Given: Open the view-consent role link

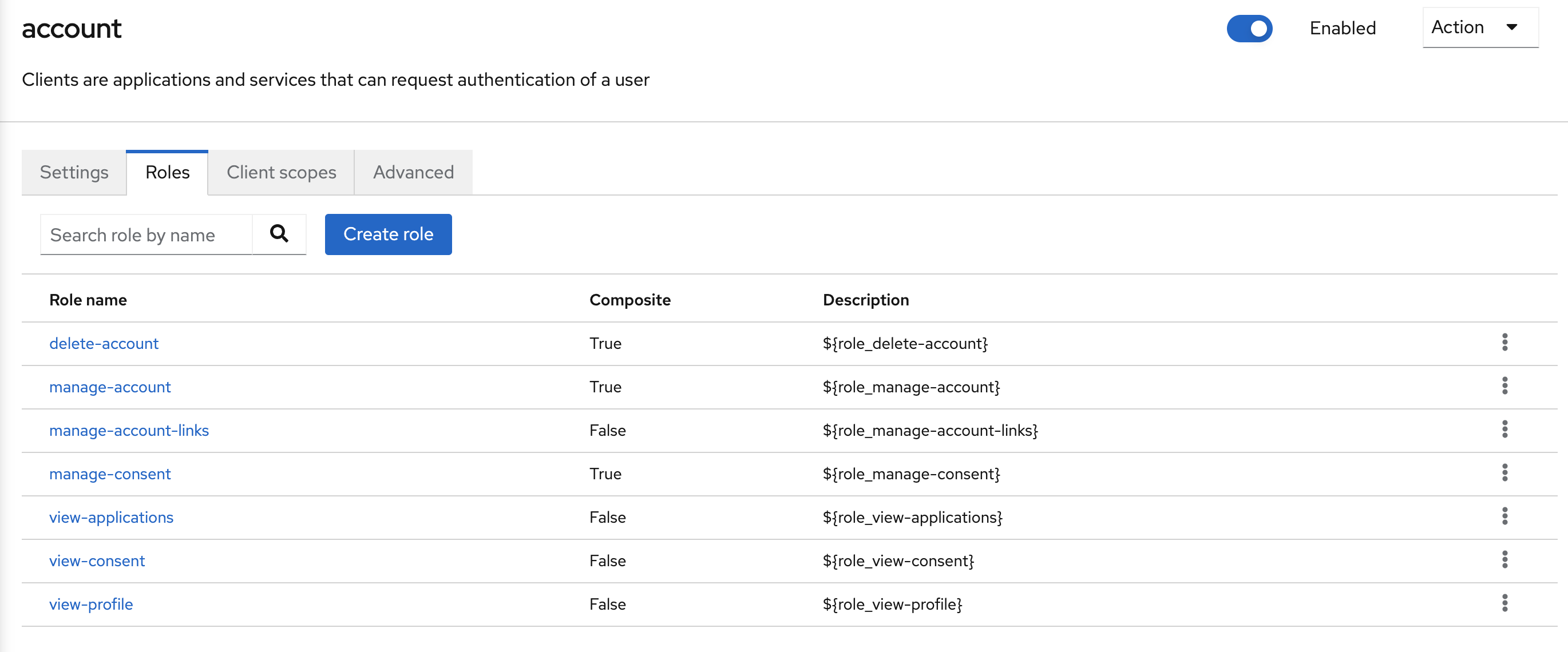Looking at the screenshot, I should point(97,560).
